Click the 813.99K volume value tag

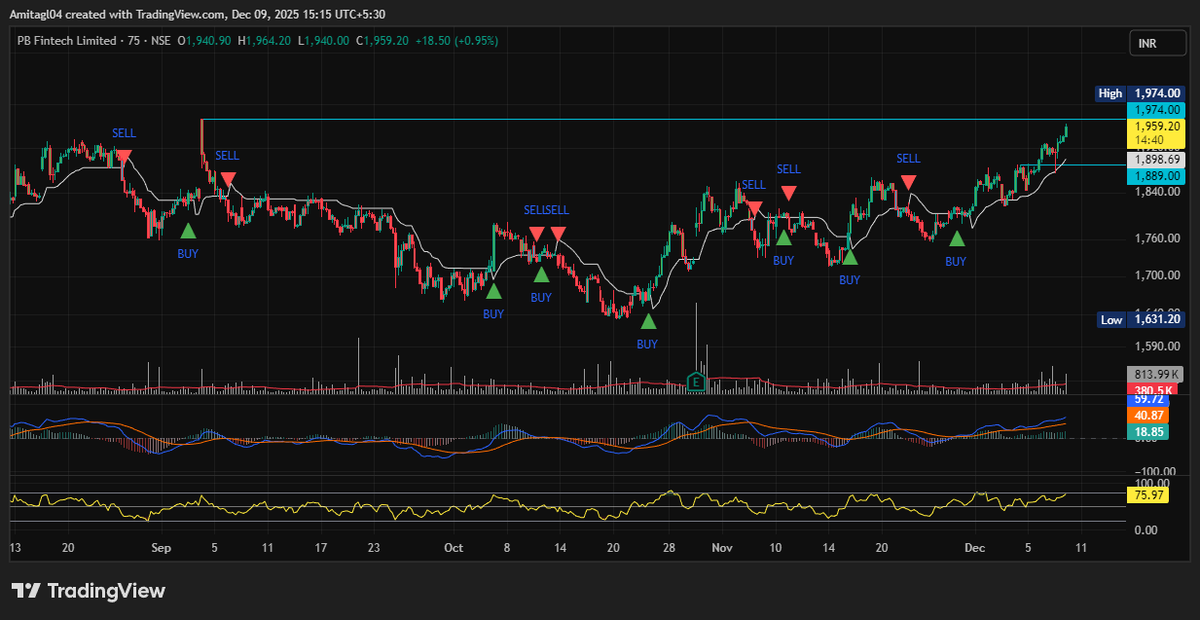(1156, 375)
